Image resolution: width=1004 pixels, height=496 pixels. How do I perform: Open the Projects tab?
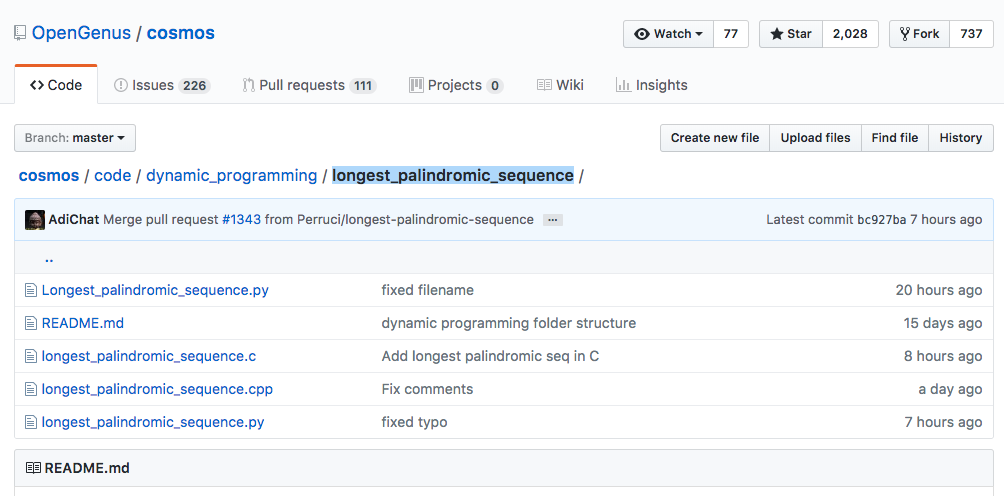click(x=456, y=85)
